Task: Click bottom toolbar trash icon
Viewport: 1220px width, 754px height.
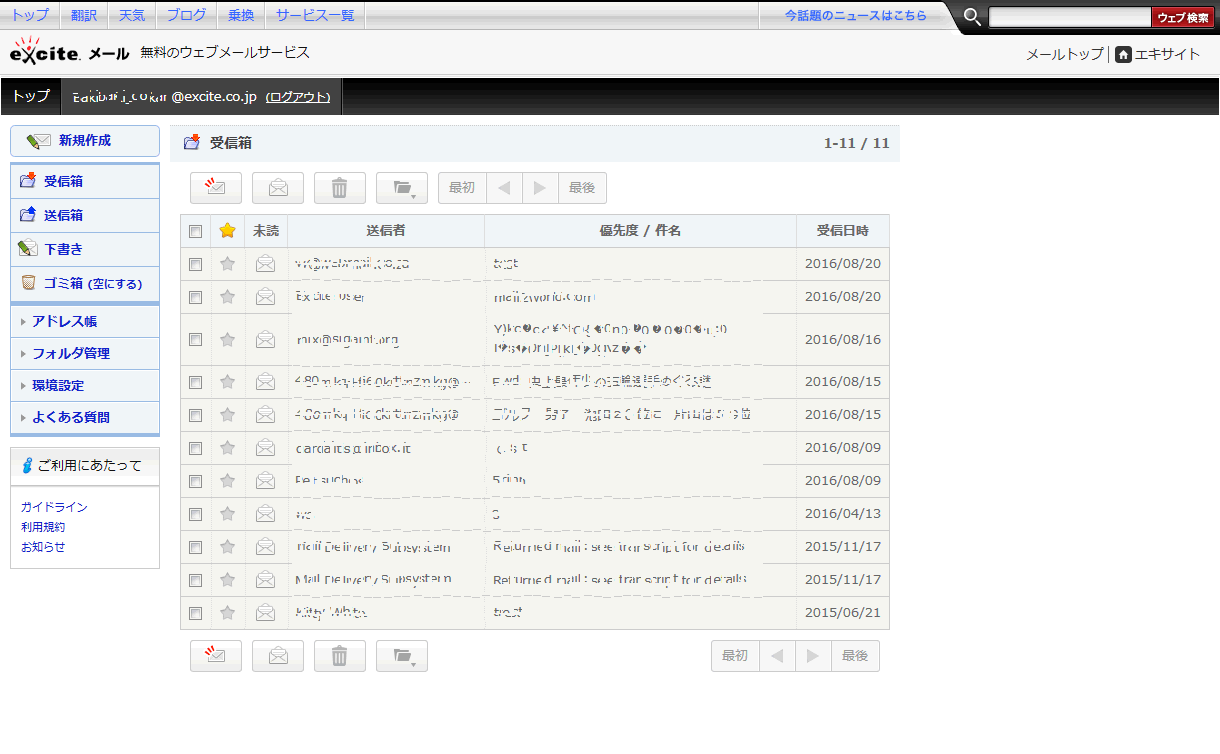Action: [x=340, y=656]
